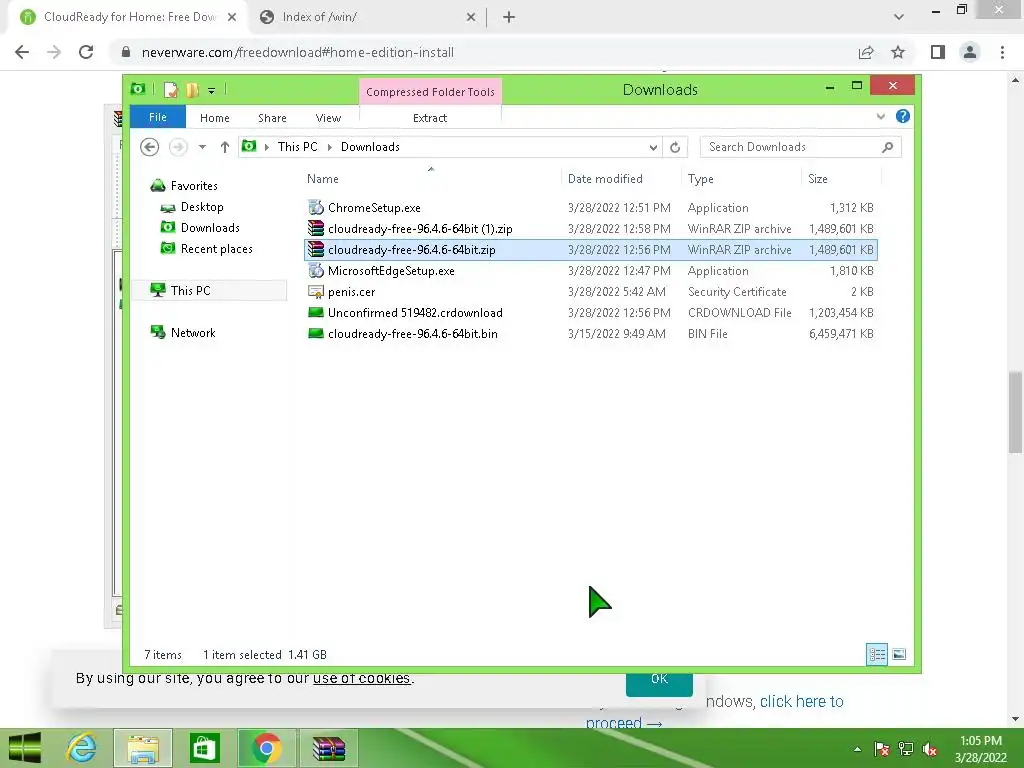Switch to details view layout

point(877,654)
